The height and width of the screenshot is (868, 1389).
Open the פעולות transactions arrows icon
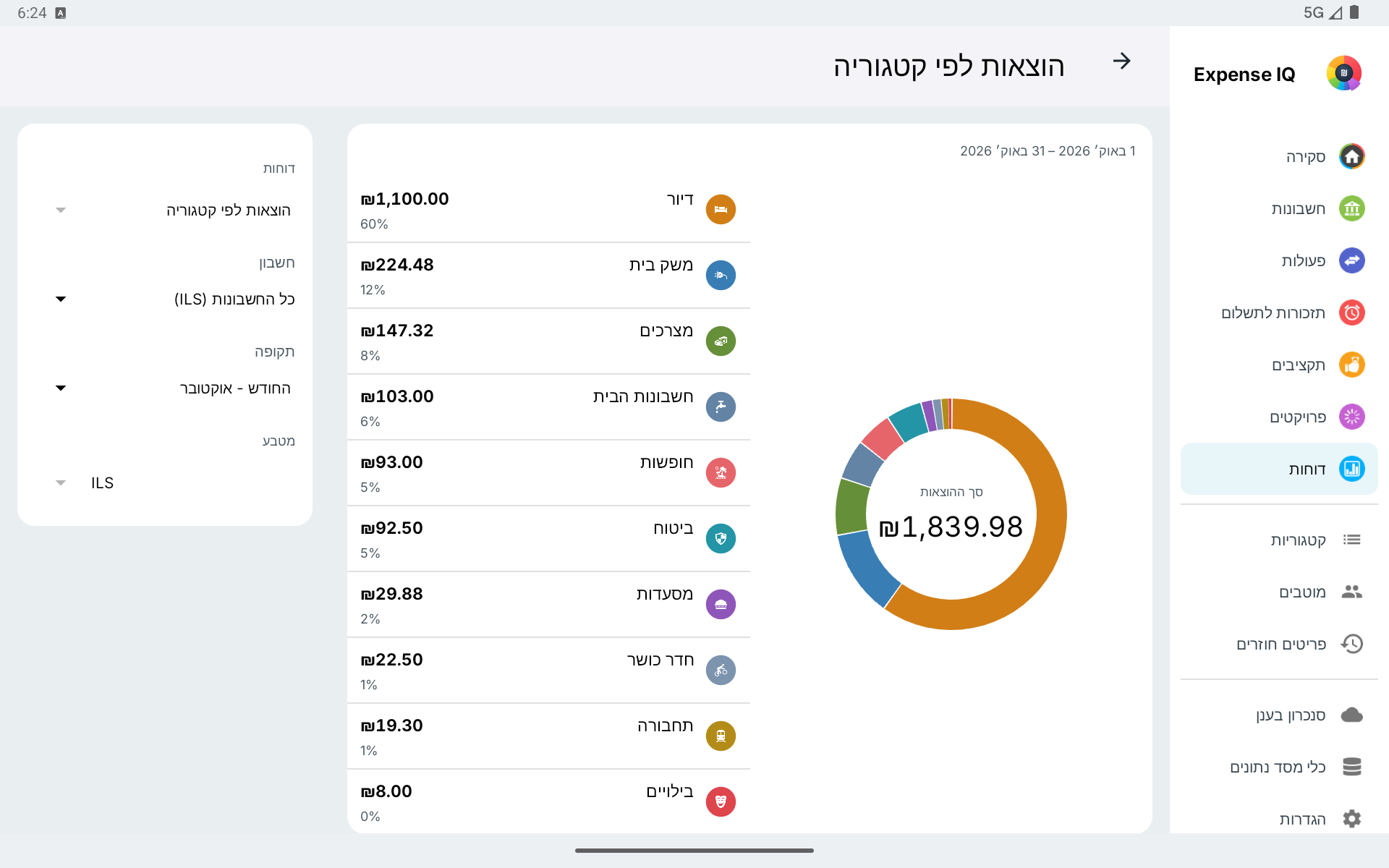coord(1351,260)
